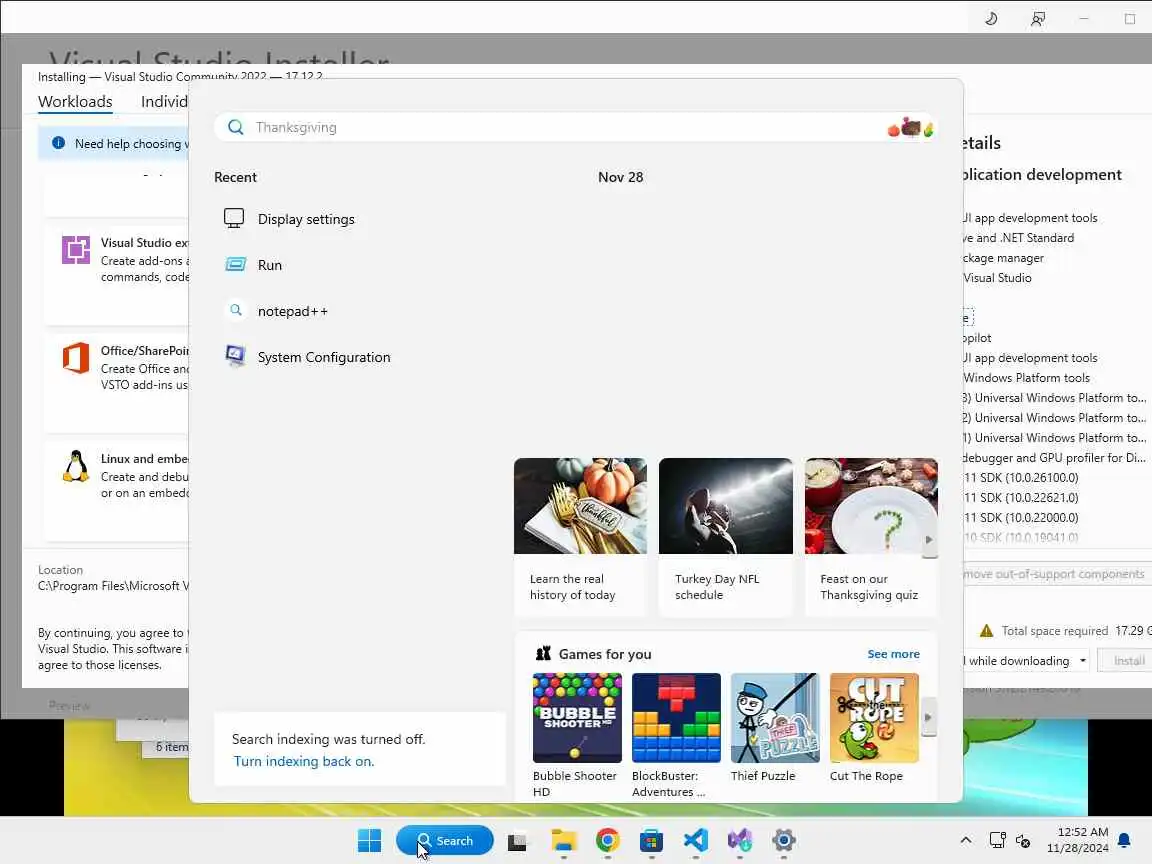Viewport: 1152px width, 864px height.
Task: Click Remove out-of-support components button
Action: click(1055, 574)
